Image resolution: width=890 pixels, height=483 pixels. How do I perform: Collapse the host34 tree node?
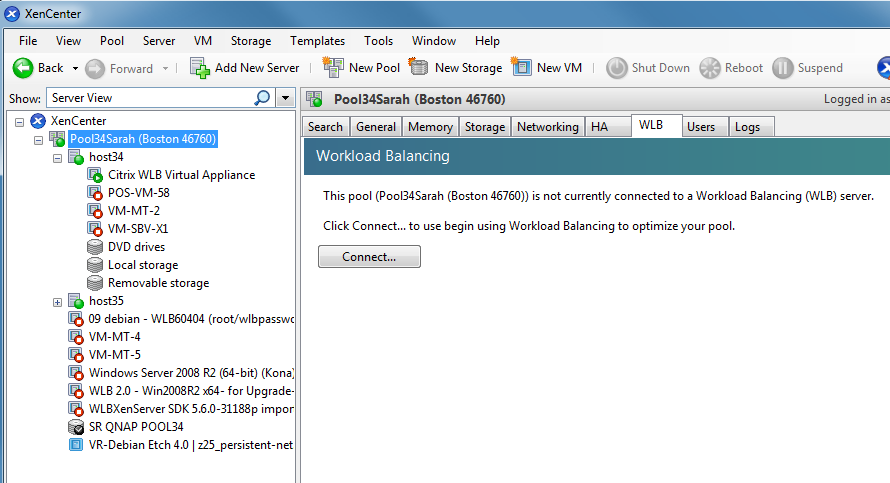tap(57, 158)
